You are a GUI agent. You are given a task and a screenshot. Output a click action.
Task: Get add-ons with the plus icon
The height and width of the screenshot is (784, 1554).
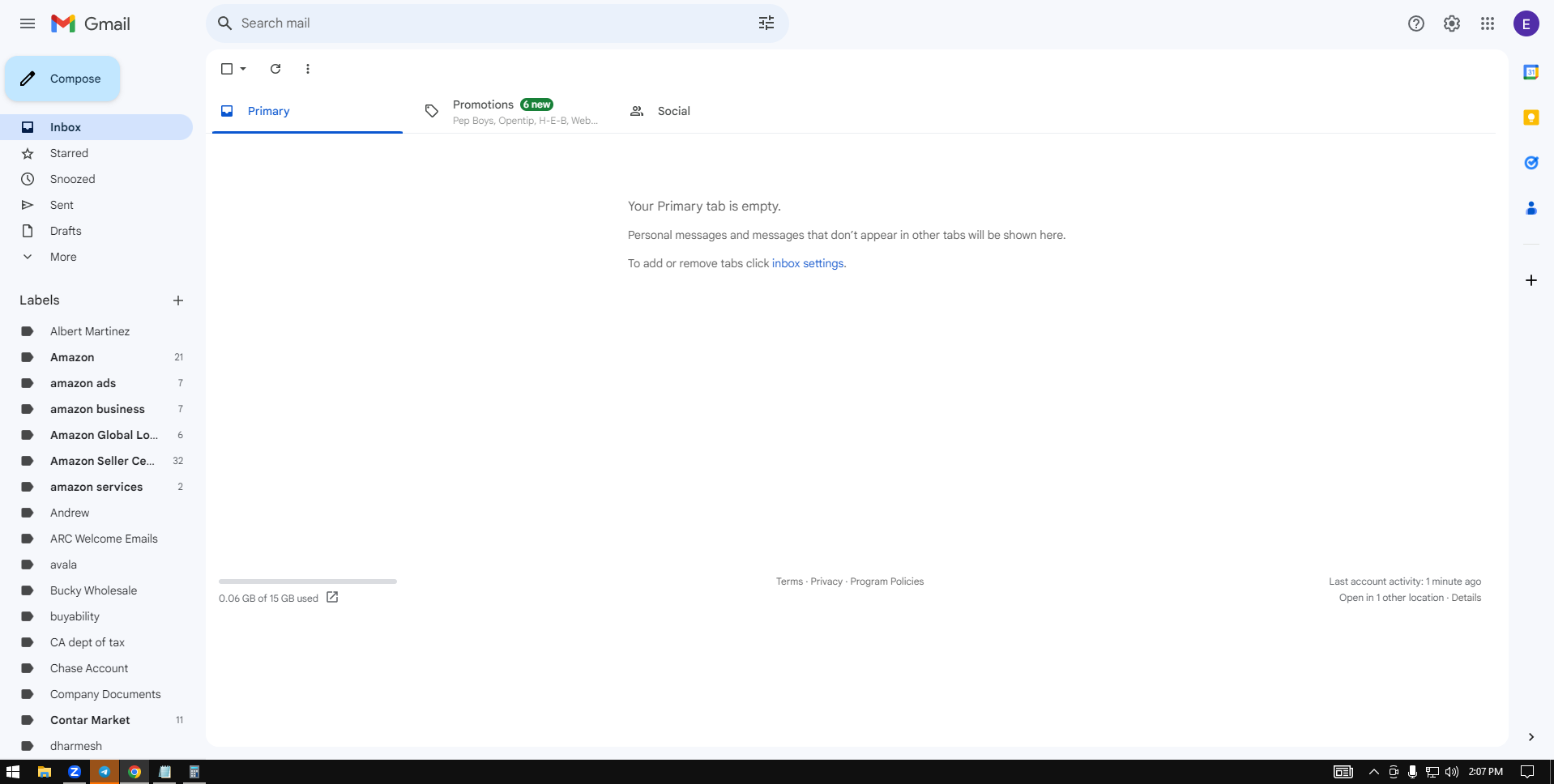1531,280
